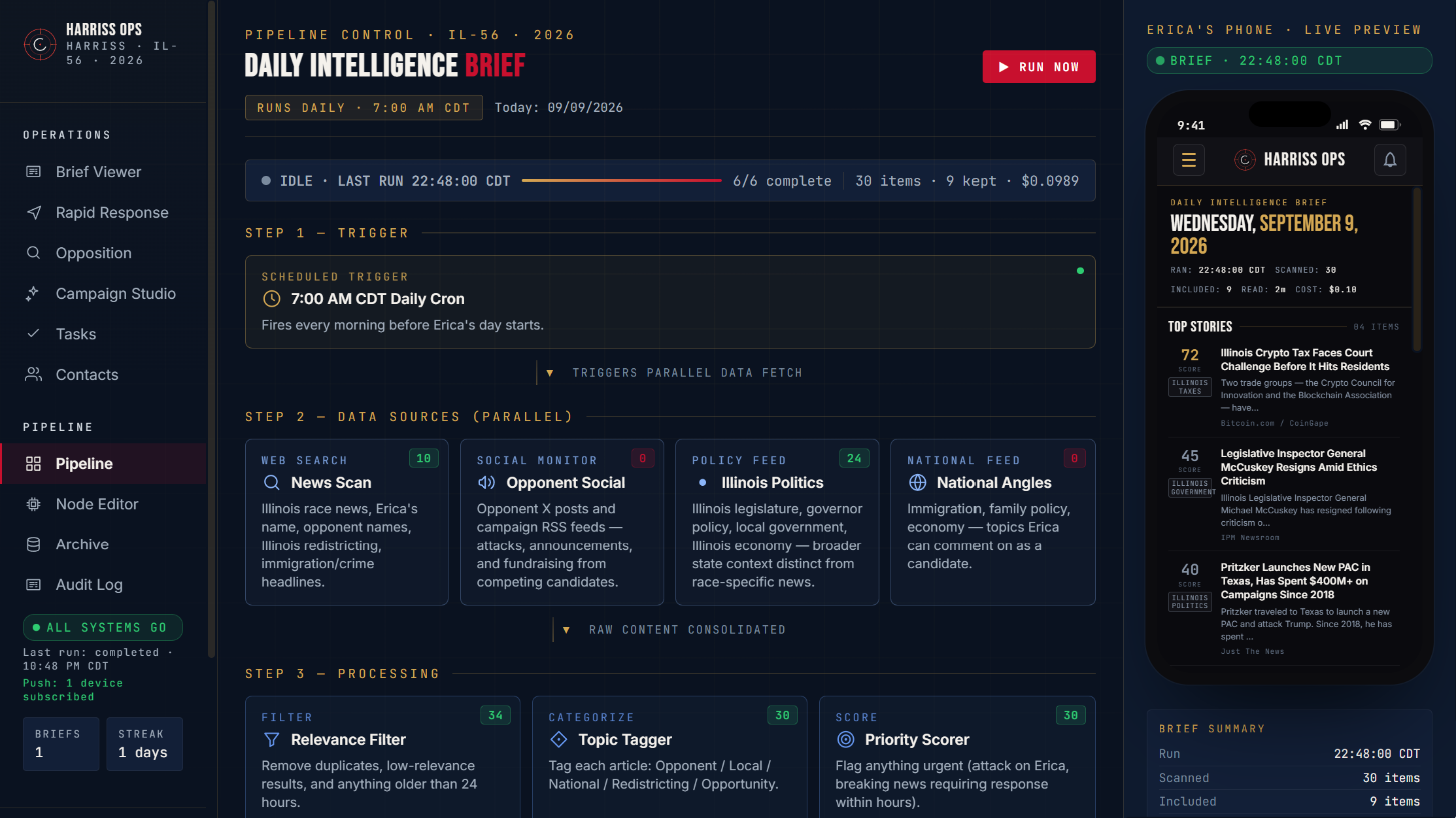Click the clock icon on Daily Cron
The image size is (1456, 818).
coord(272,299)
